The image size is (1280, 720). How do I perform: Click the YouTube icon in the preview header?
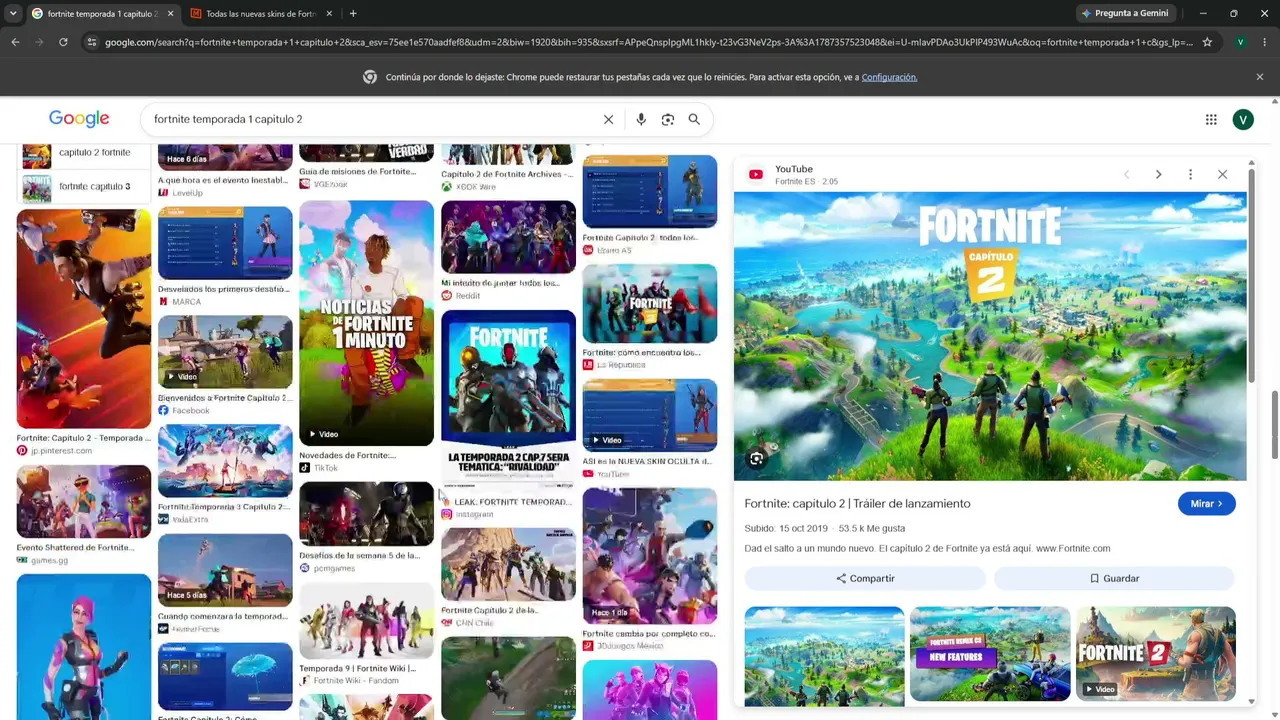pos(756,175)
